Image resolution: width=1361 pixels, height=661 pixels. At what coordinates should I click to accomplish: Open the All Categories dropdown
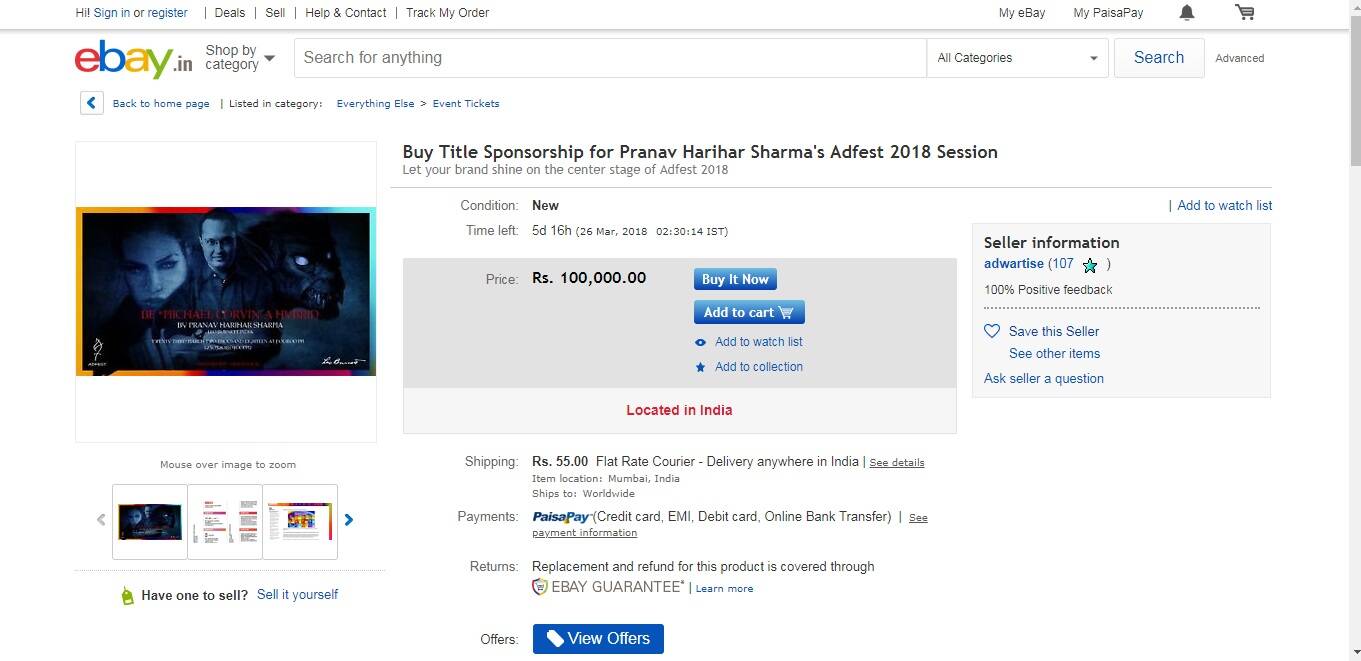coord(1017,58)
